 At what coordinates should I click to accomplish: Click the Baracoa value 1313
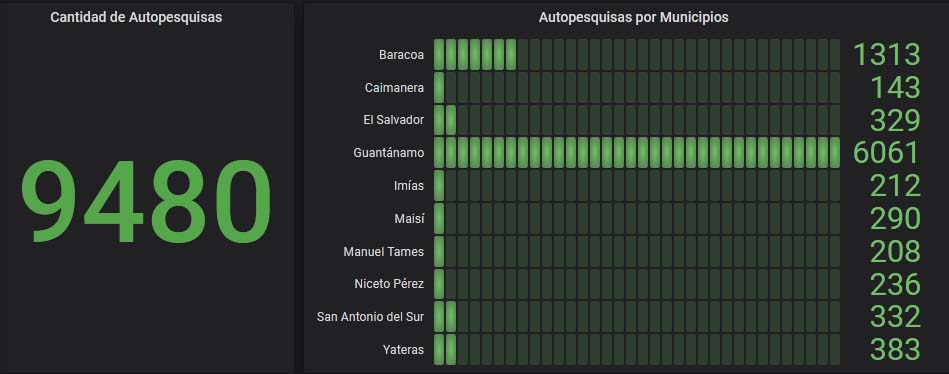(887, 54)
